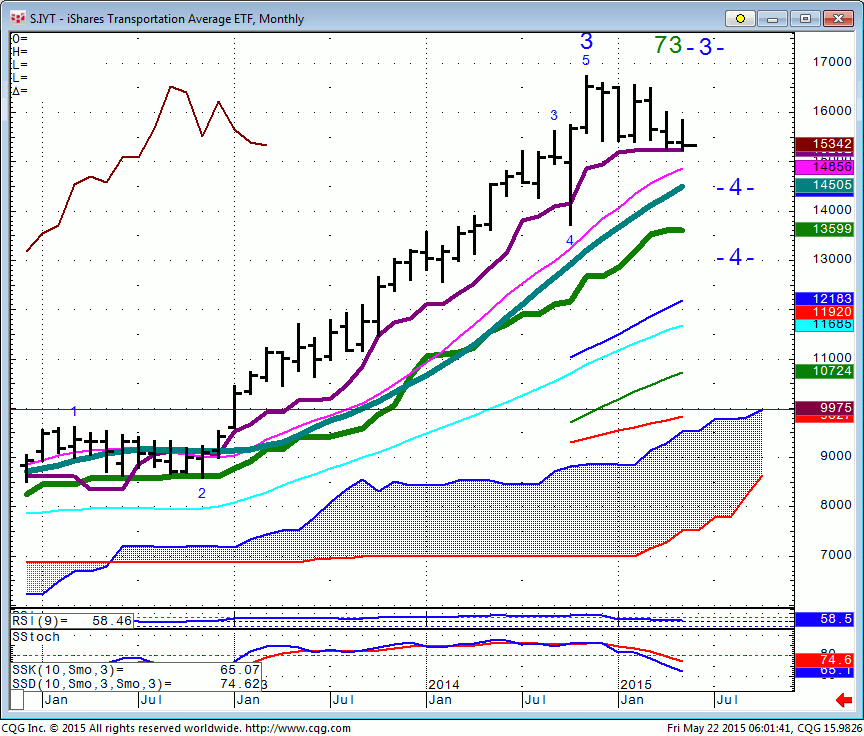
Task: Click the small box left of time axis
Action: [x=17, y=700]
